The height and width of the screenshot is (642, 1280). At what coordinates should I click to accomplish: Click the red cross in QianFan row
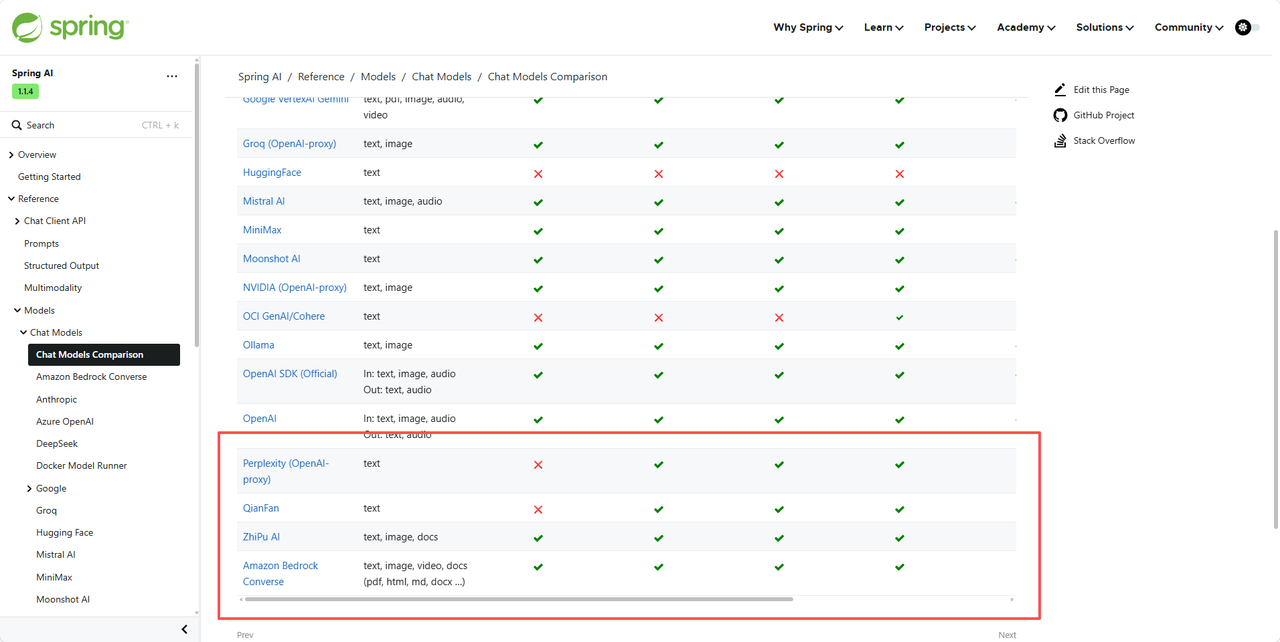pyautogui.click(x=538, y=510)
